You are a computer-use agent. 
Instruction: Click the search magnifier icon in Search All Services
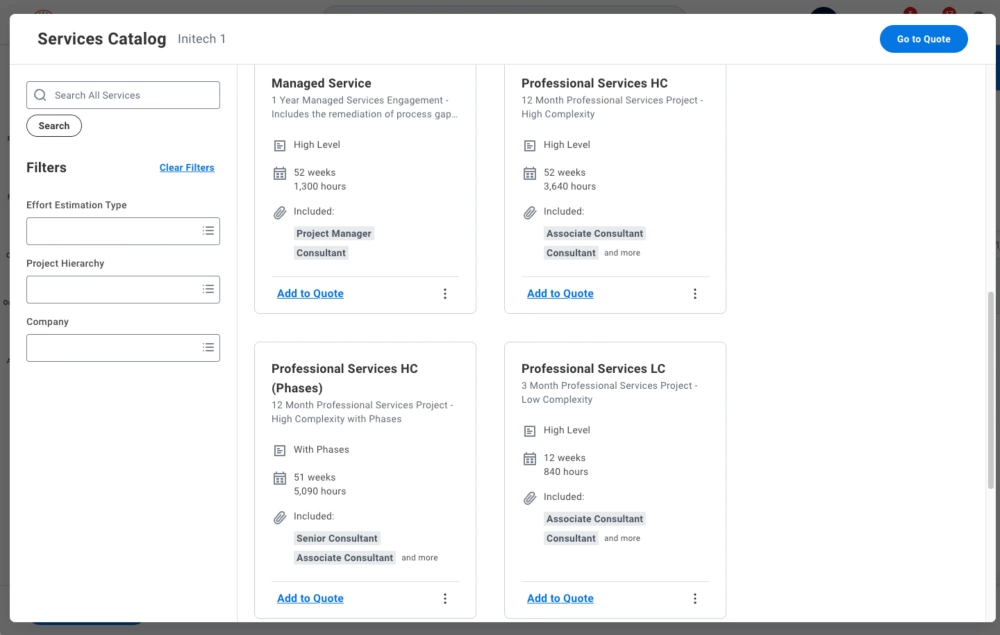[x=40, y=95]
